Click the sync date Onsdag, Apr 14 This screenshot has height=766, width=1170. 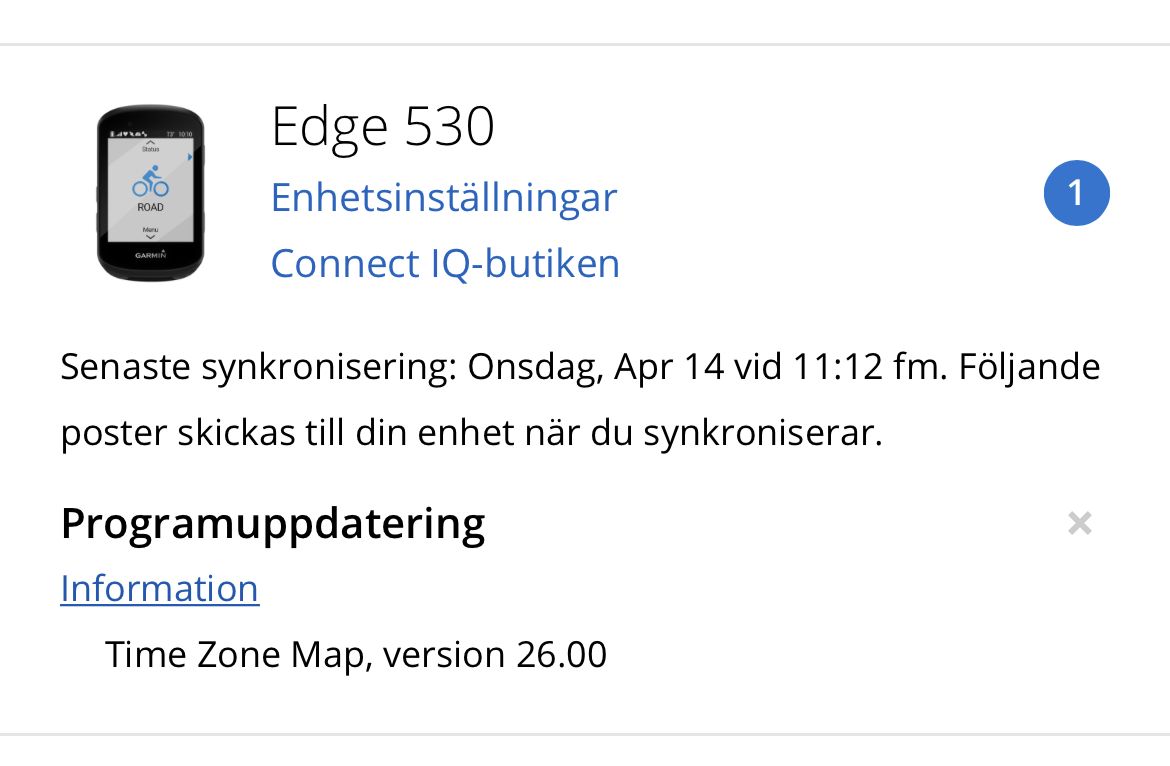[x=595, y=367]
